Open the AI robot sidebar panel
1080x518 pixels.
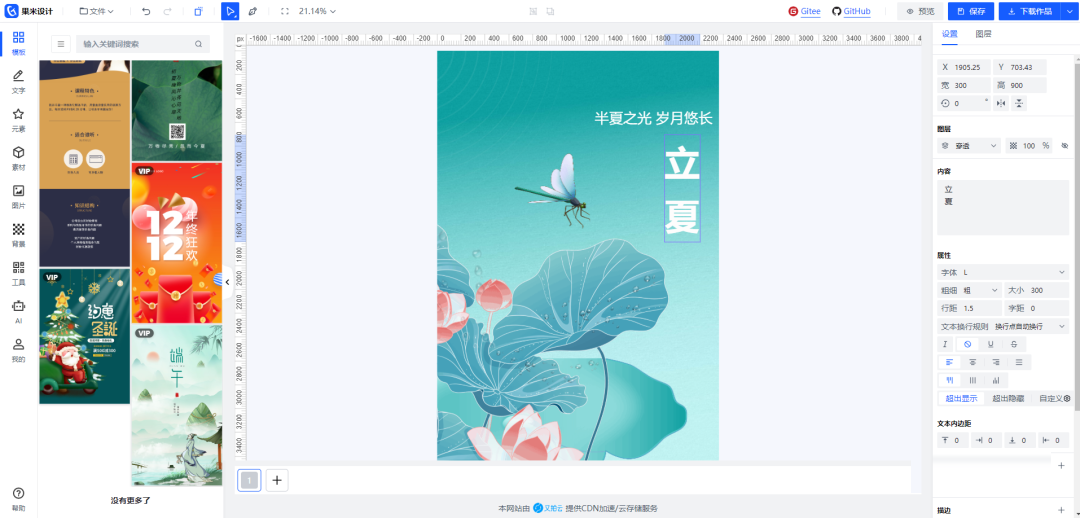[x=19, y=312]
